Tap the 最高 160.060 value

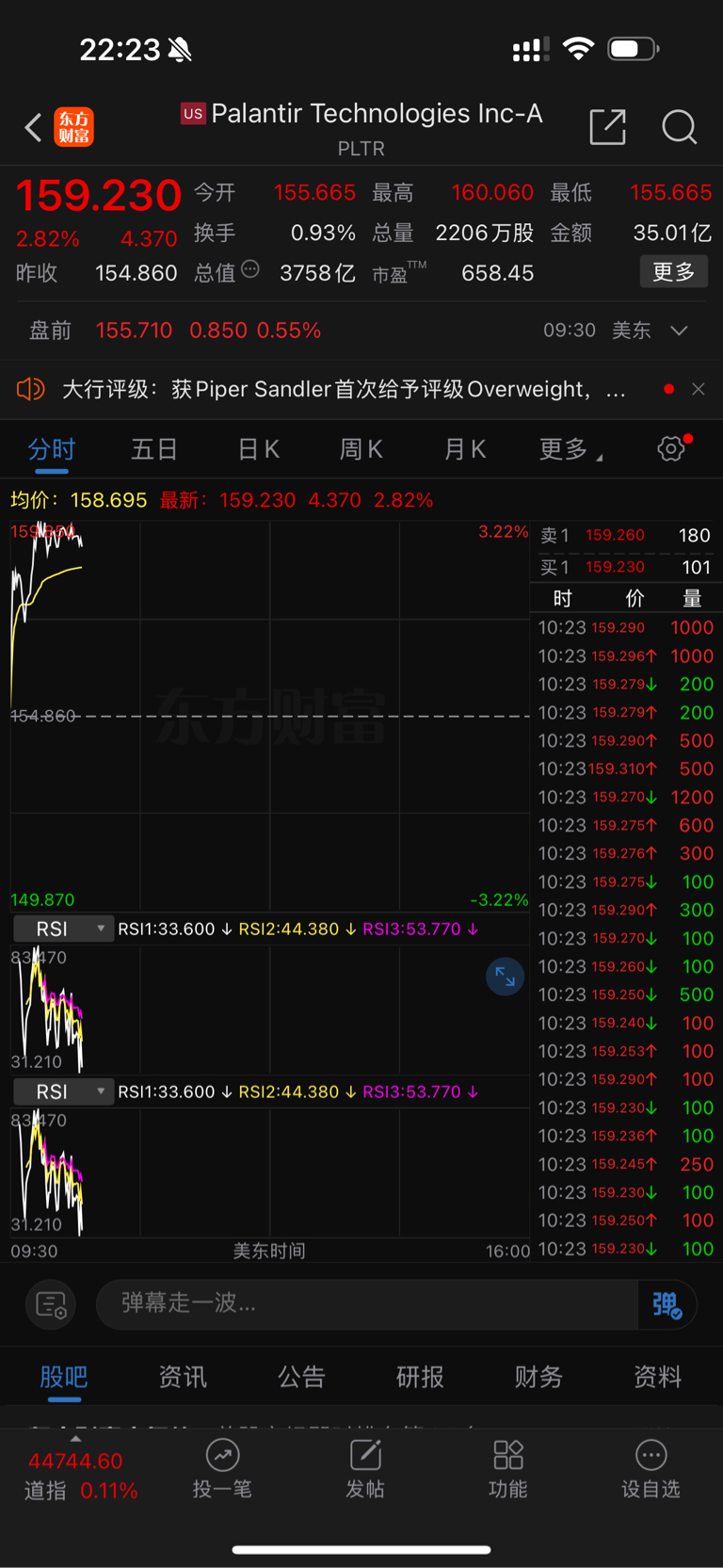click(492, 192)
